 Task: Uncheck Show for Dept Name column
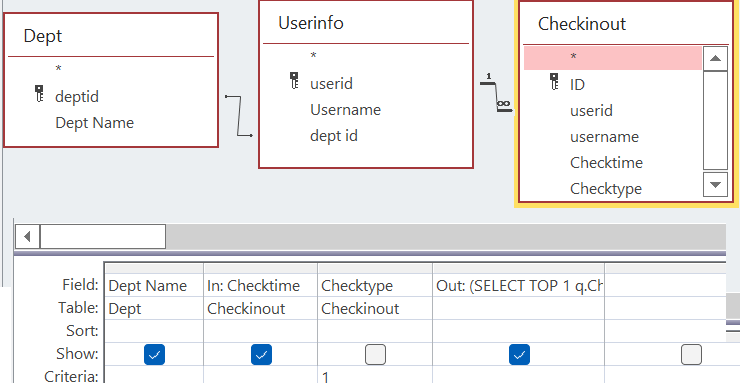pos(154,355)
